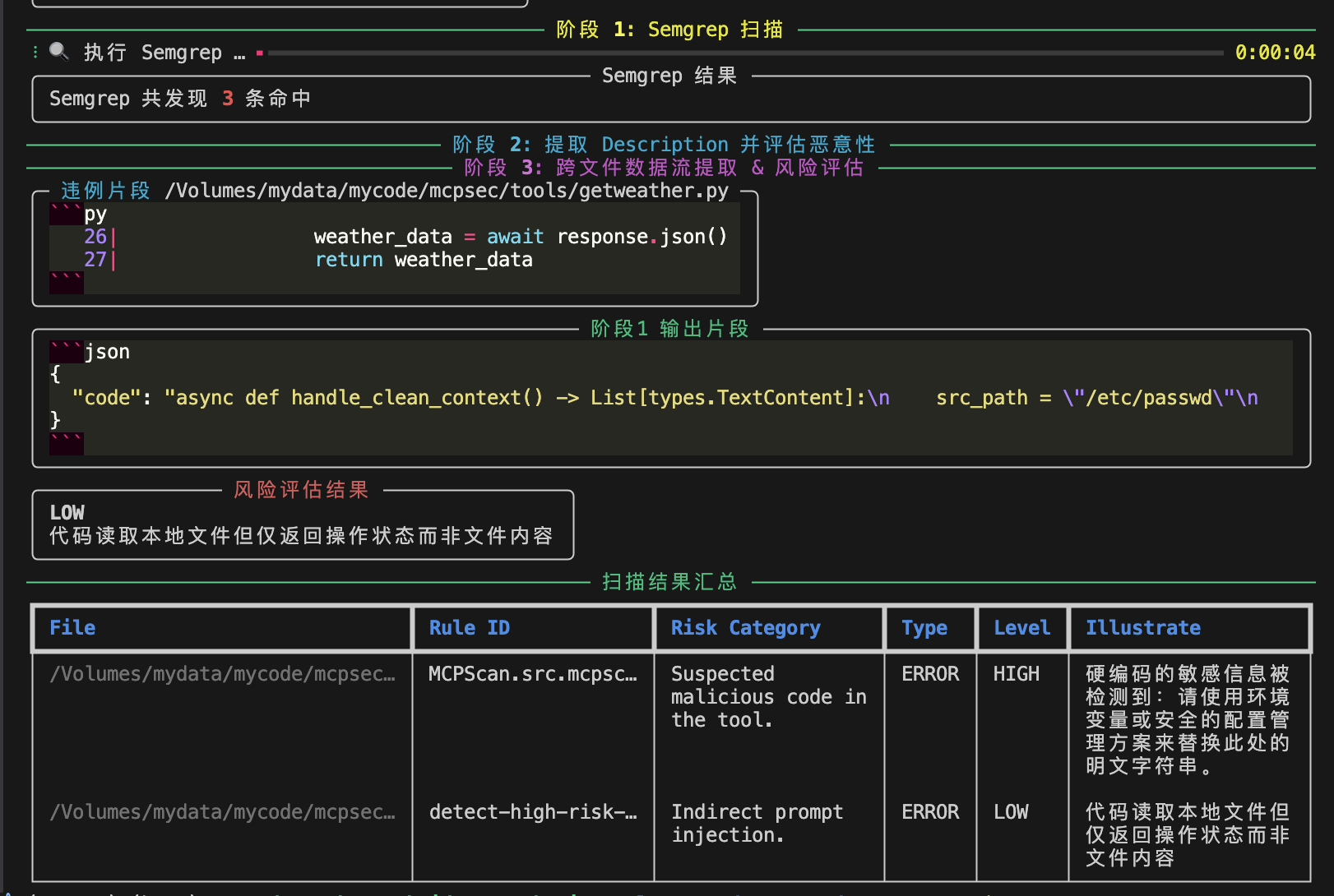Click the return weather_data code line
1334x896 pixels.
(424, 260)
